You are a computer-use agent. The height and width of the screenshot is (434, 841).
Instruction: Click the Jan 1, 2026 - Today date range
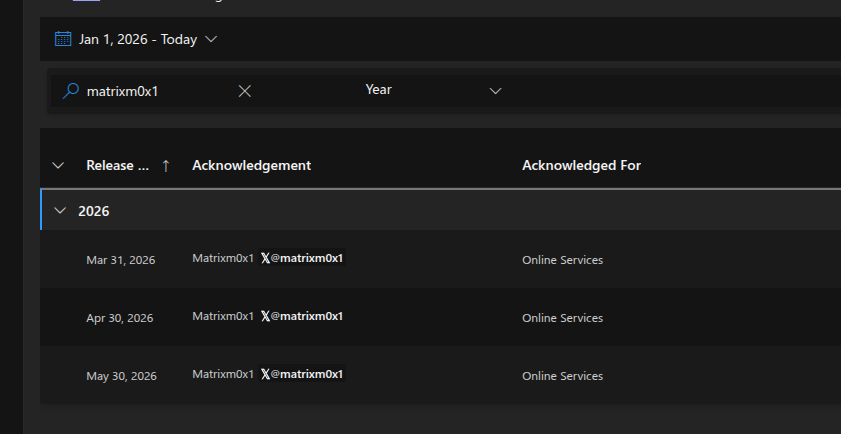pyautogui.click(x=138, y=39)
